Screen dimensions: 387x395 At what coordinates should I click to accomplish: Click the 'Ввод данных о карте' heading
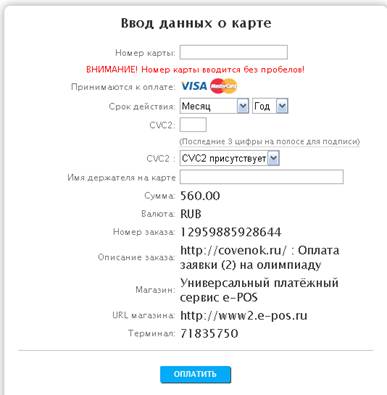[x=196, y=23]
